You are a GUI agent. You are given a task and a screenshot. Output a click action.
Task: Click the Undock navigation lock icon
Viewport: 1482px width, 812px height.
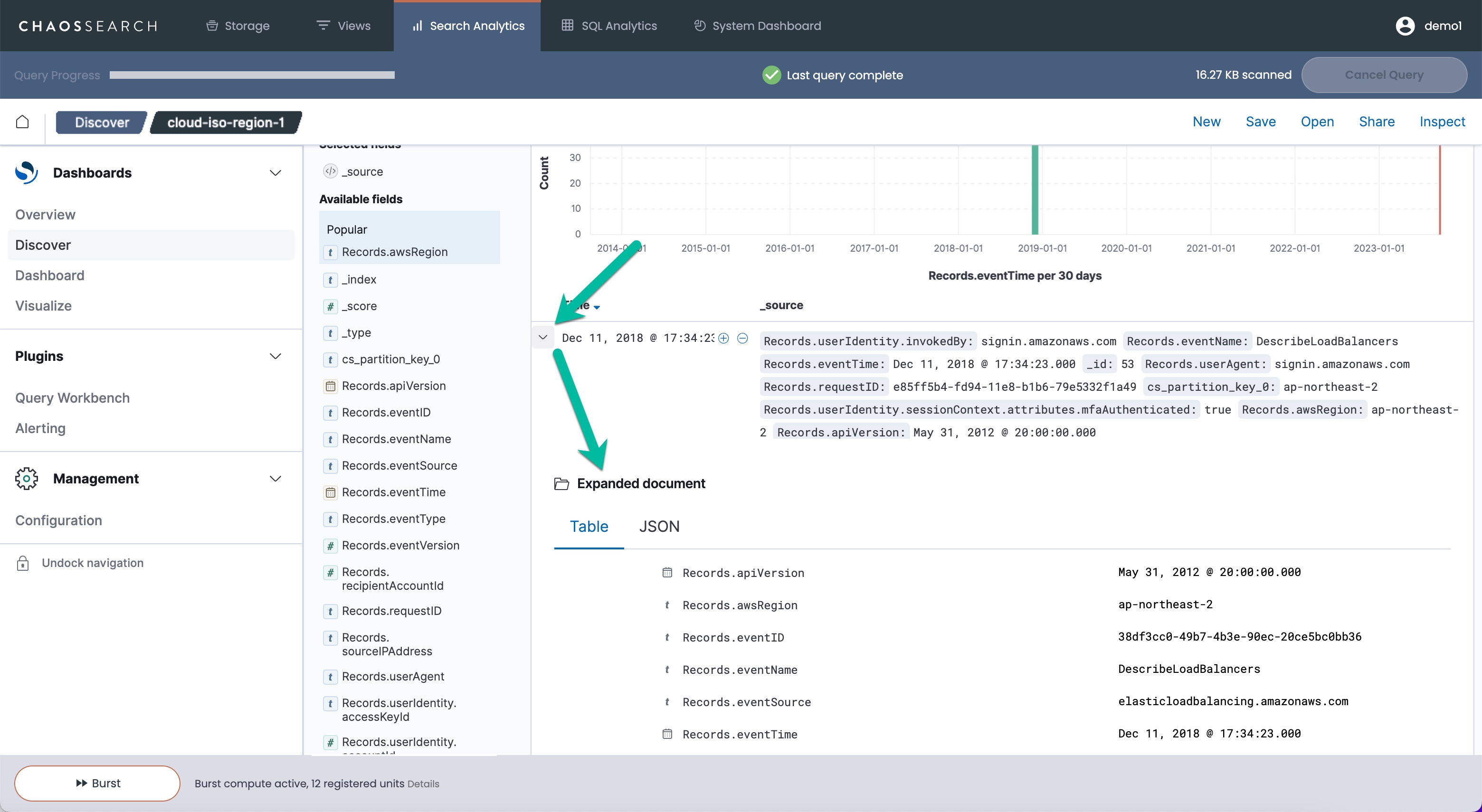22,563
